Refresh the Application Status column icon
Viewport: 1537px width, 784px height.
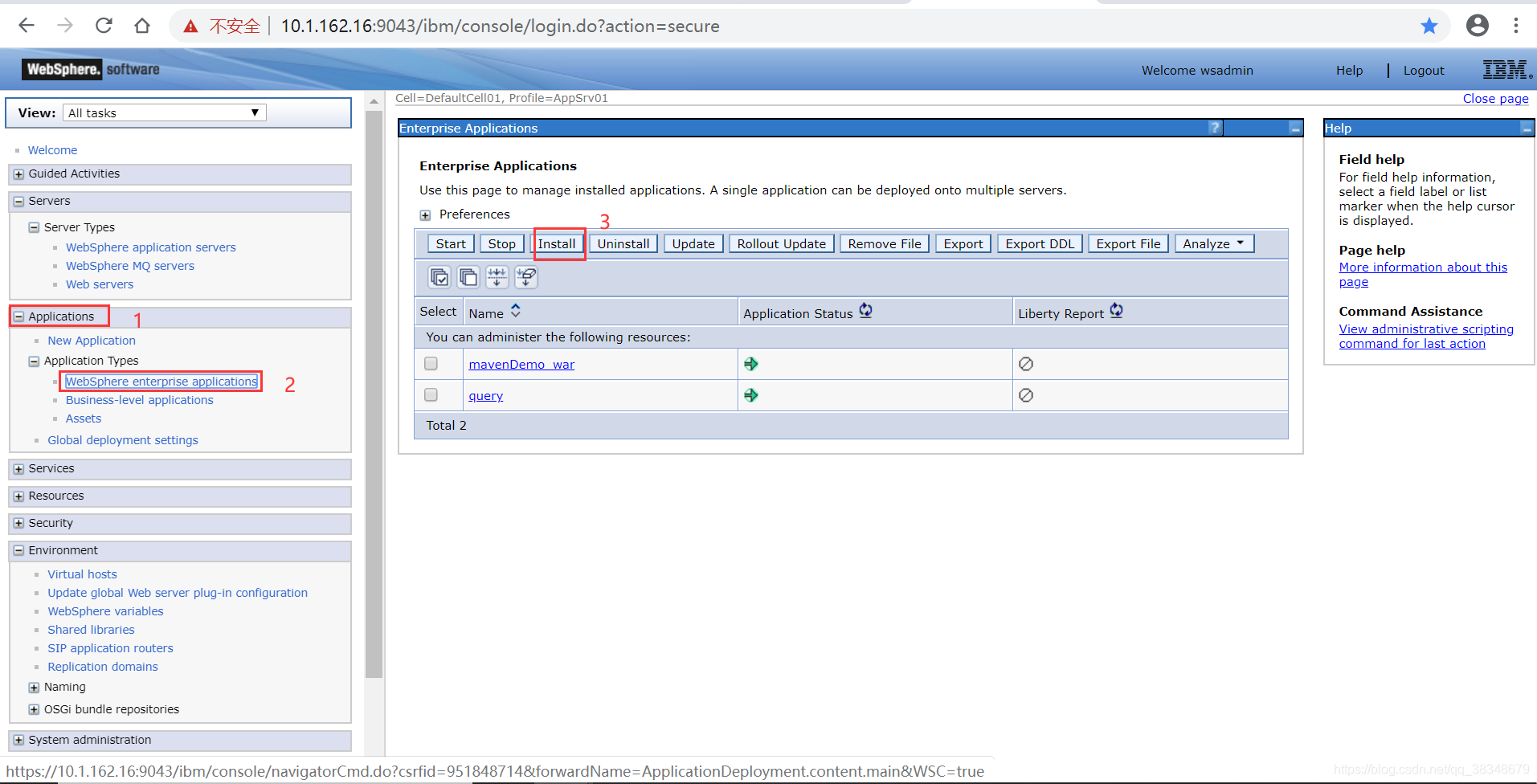click(x=865, y=311)
